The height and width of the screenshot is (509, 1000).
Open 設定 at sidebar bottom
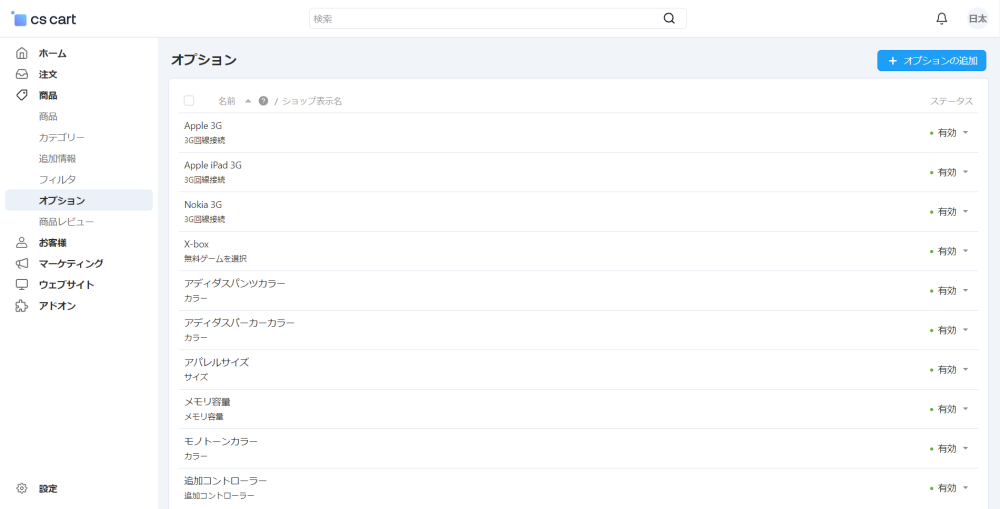(48, 489)
